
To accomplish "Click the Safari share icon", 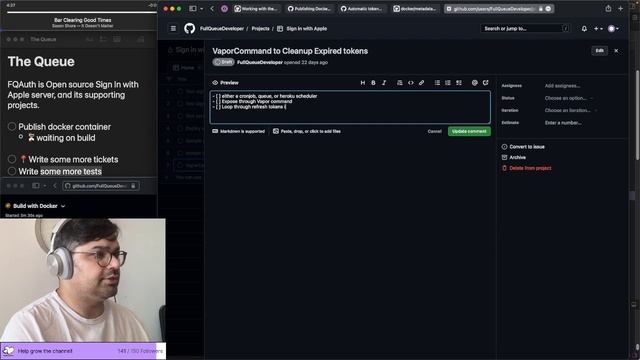I will coord(608,8).
